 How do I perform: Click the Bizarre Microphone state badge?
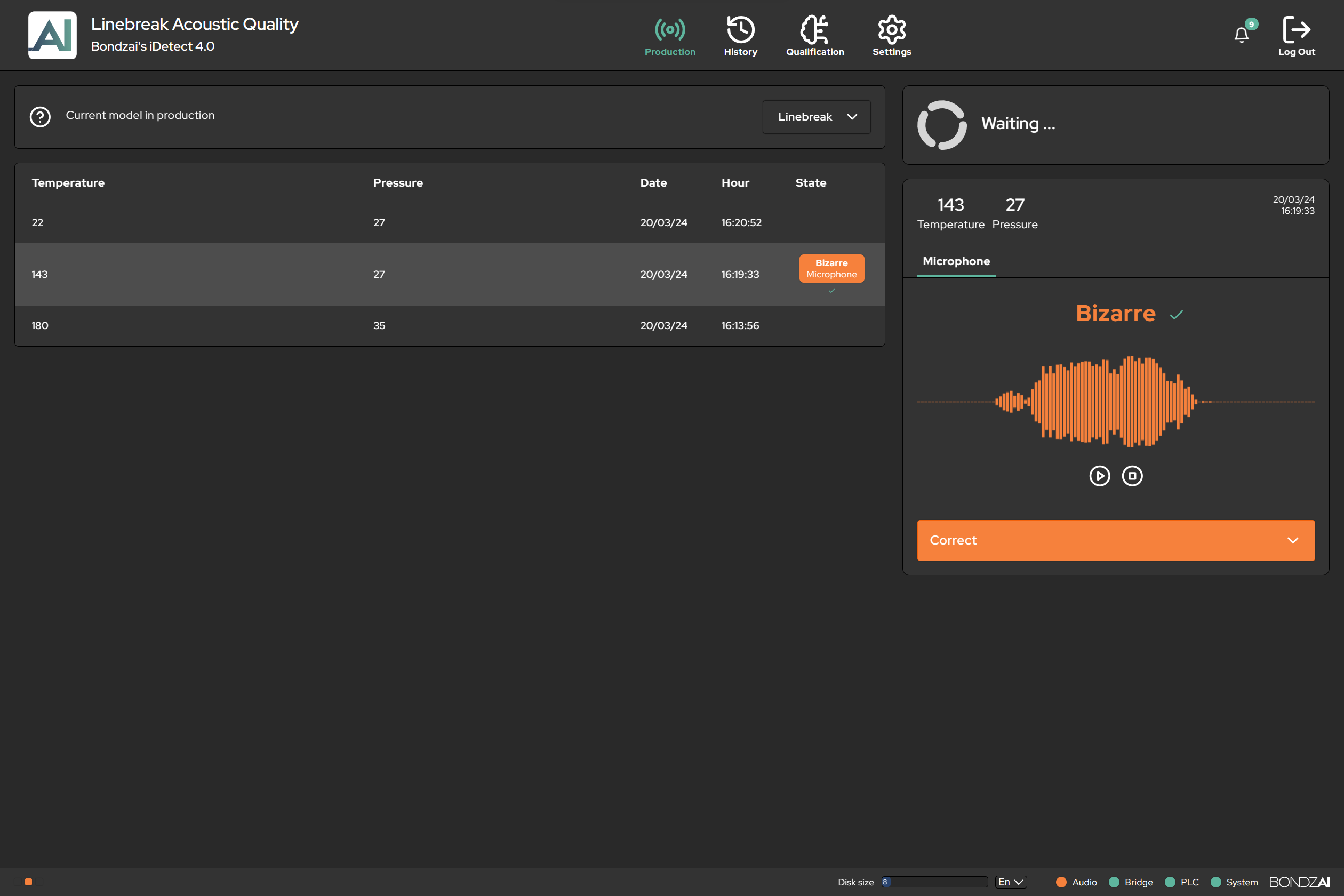click(x=831, y=268)
